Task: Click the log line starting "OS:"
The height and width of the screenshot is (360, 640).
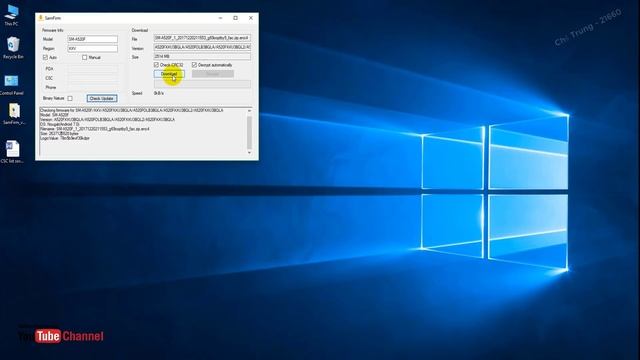Action: tap(60, 124)
